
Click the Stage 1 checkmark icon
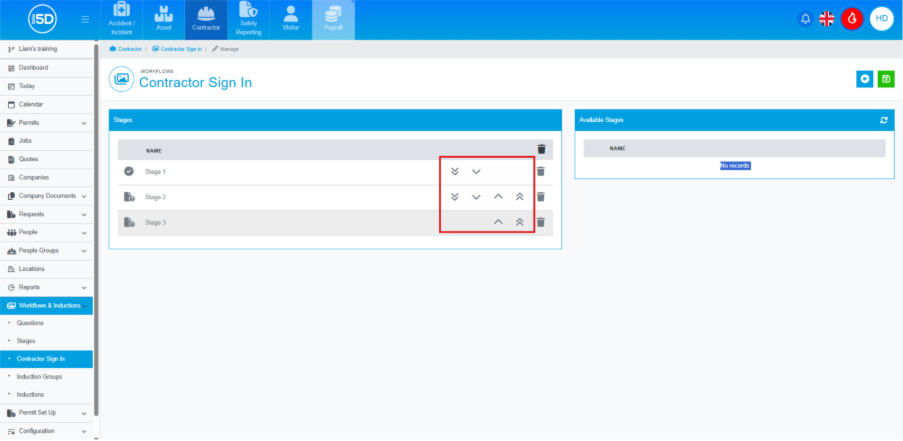tap(129, 171)
